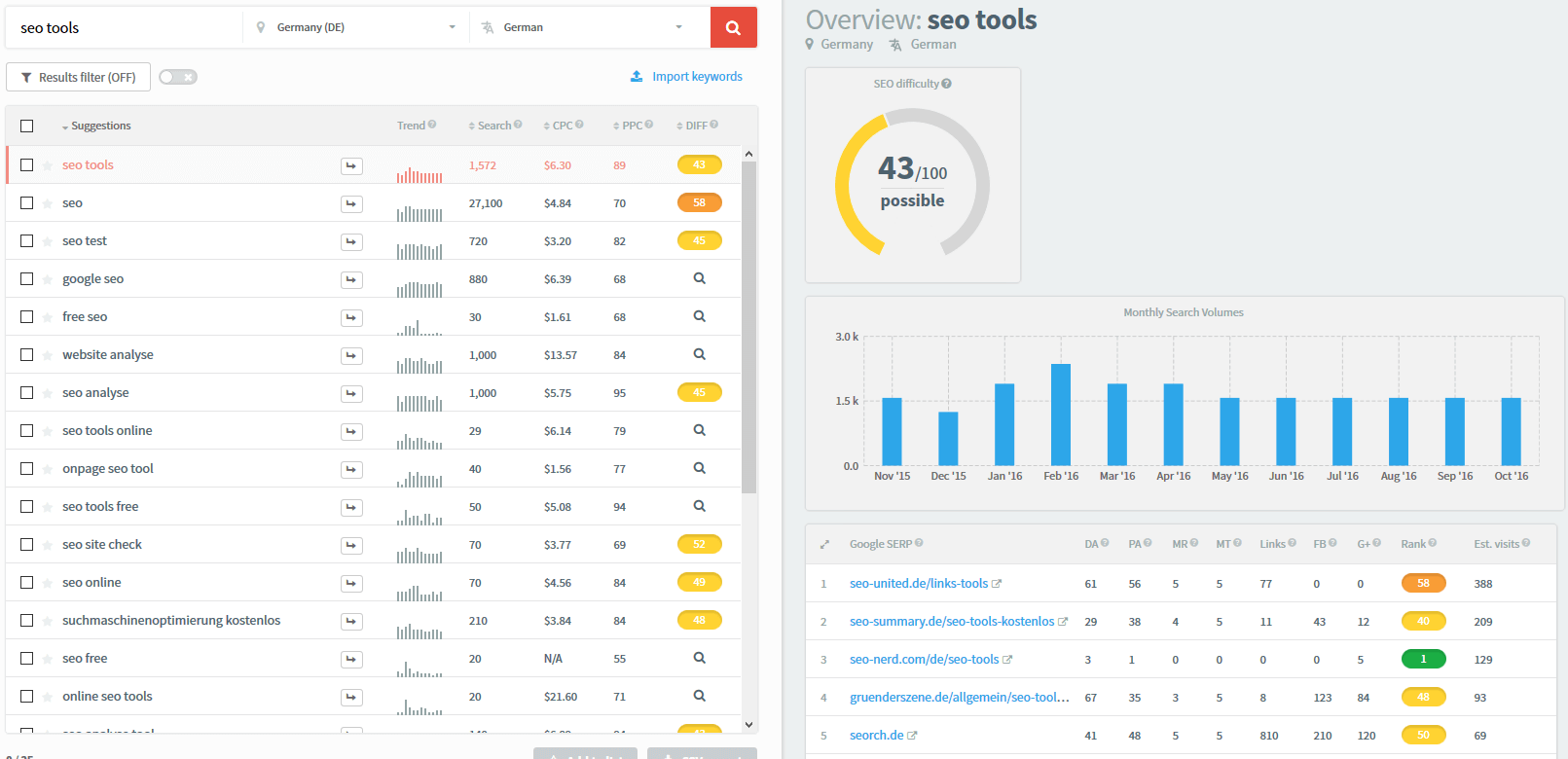Sort the list by Search volume column
The image size is (1568, 759).
(493, 126)
